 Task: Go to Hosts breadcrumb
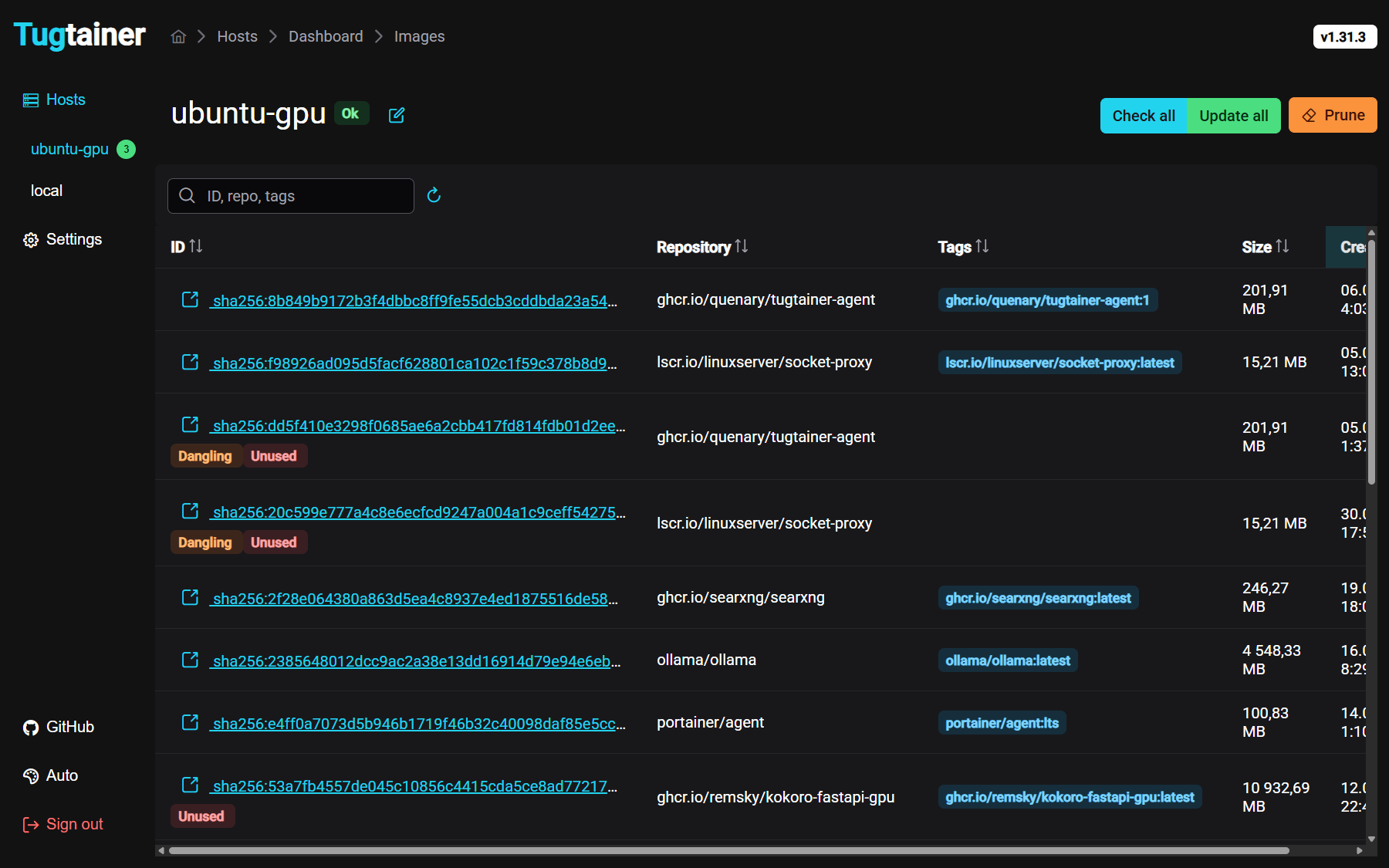pyautogui.click(x=237, y=36)
